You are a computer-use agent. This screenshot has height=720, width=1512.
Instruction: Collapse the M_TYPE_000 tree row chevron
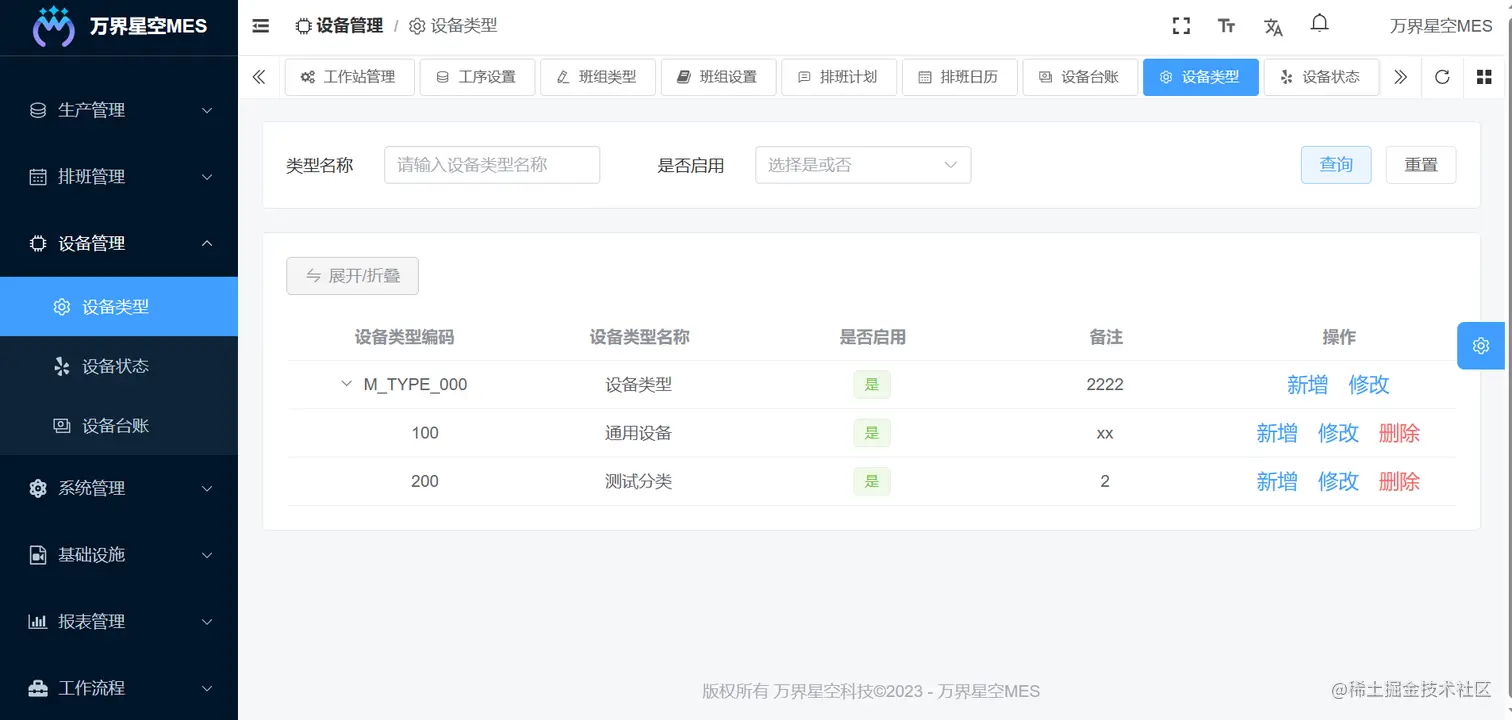point(346,383)
